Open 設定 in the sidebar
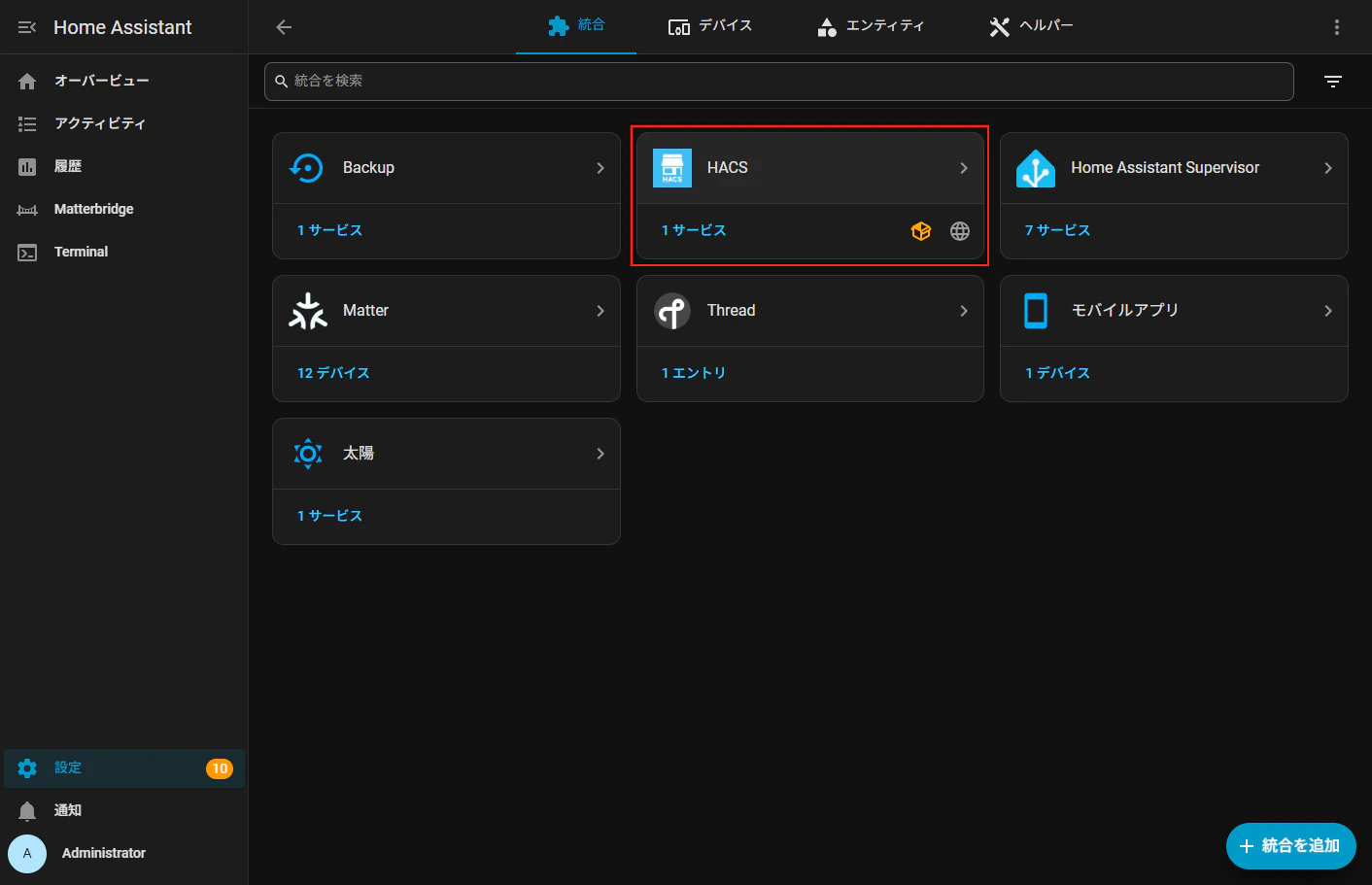This screenshot has width=1372, height=885. (124, 768)
